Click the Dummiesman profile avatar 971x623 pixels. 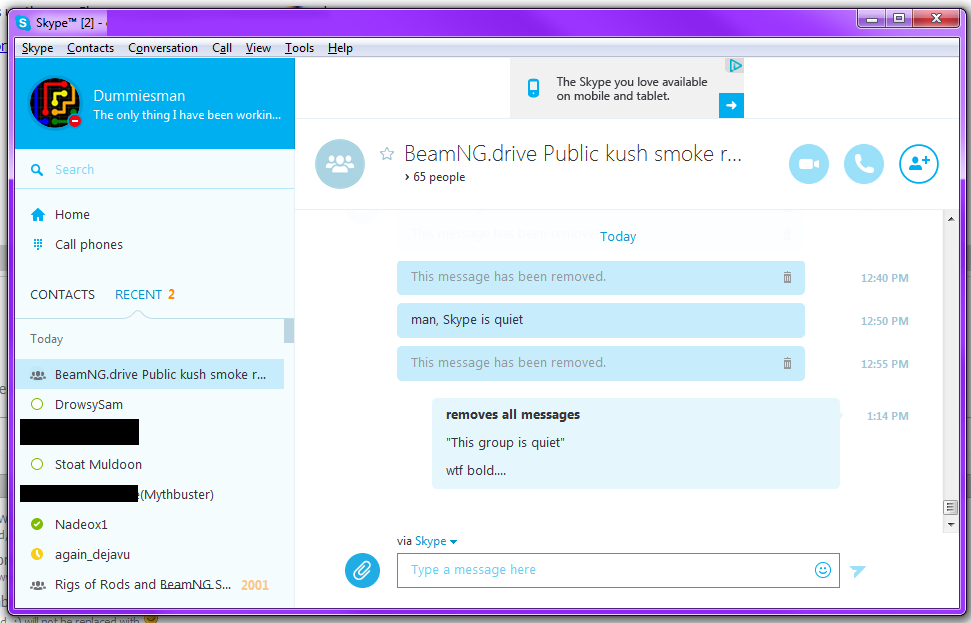point(55,103)
